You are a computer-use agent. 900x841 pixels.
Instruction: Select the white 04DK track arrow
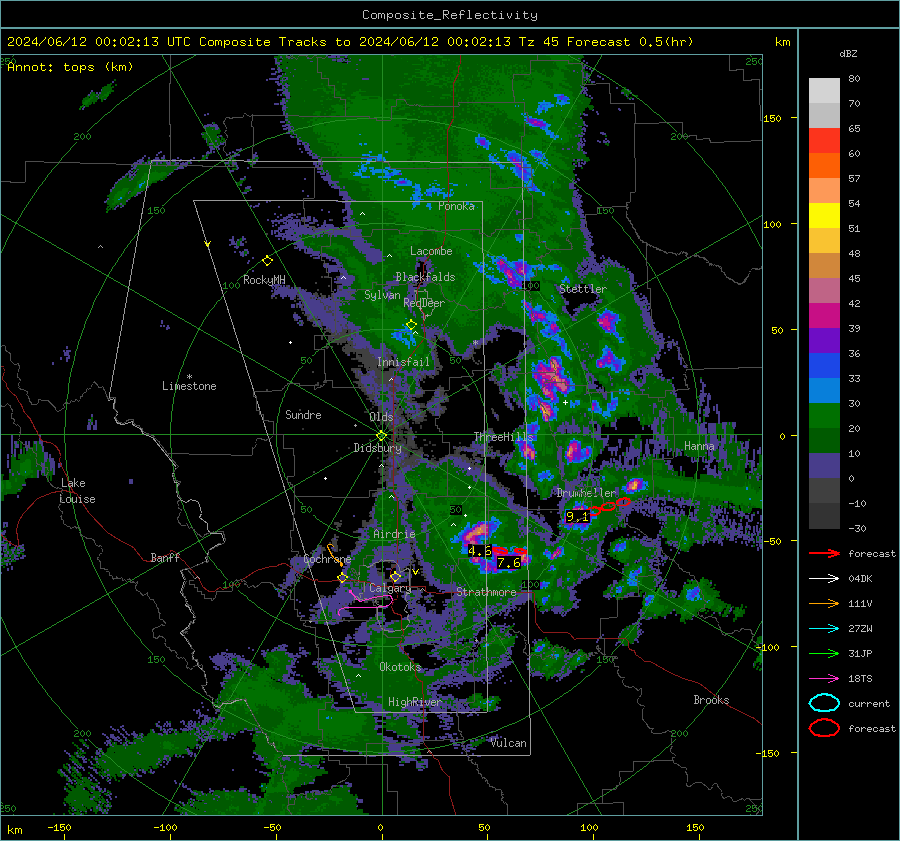(824, 579)
